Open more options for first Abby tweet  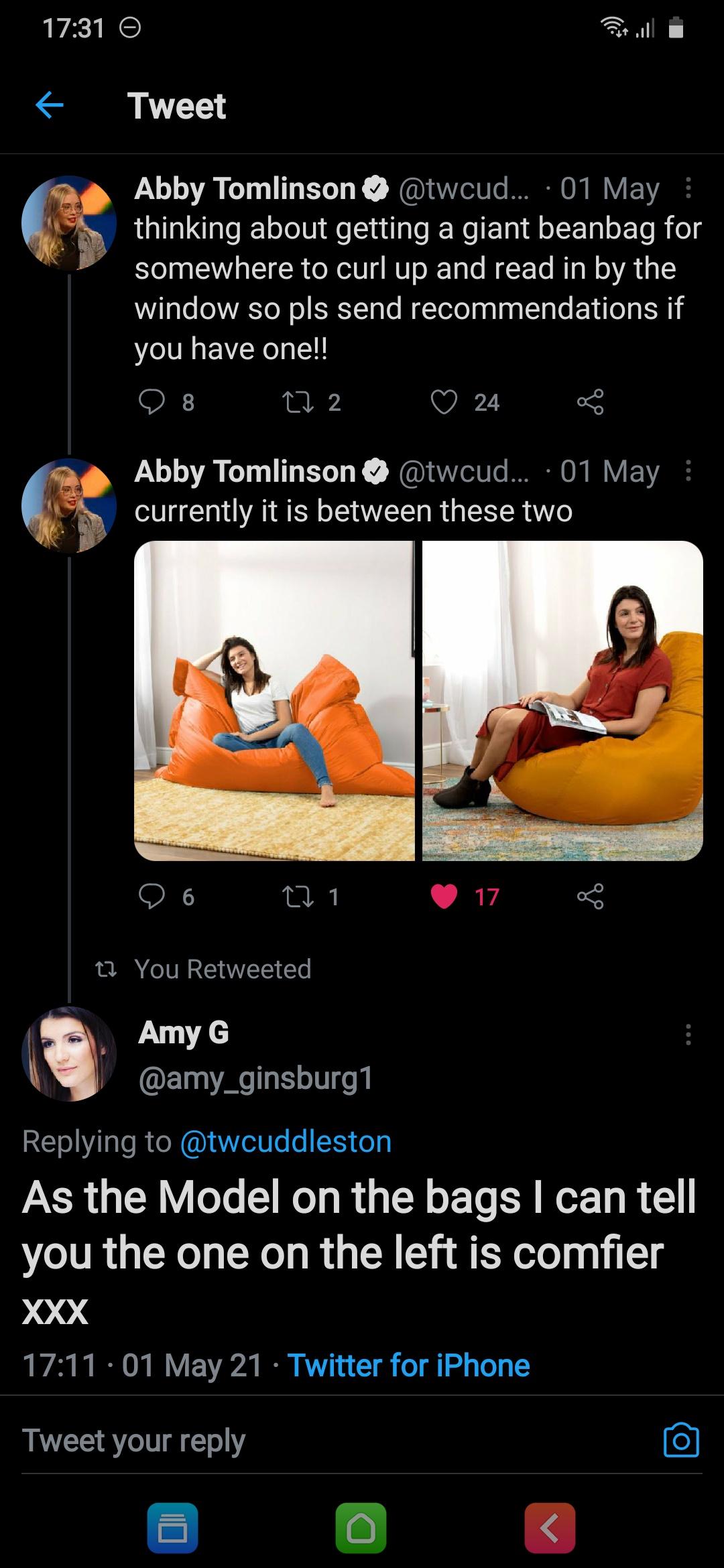[x=688, y=188]
